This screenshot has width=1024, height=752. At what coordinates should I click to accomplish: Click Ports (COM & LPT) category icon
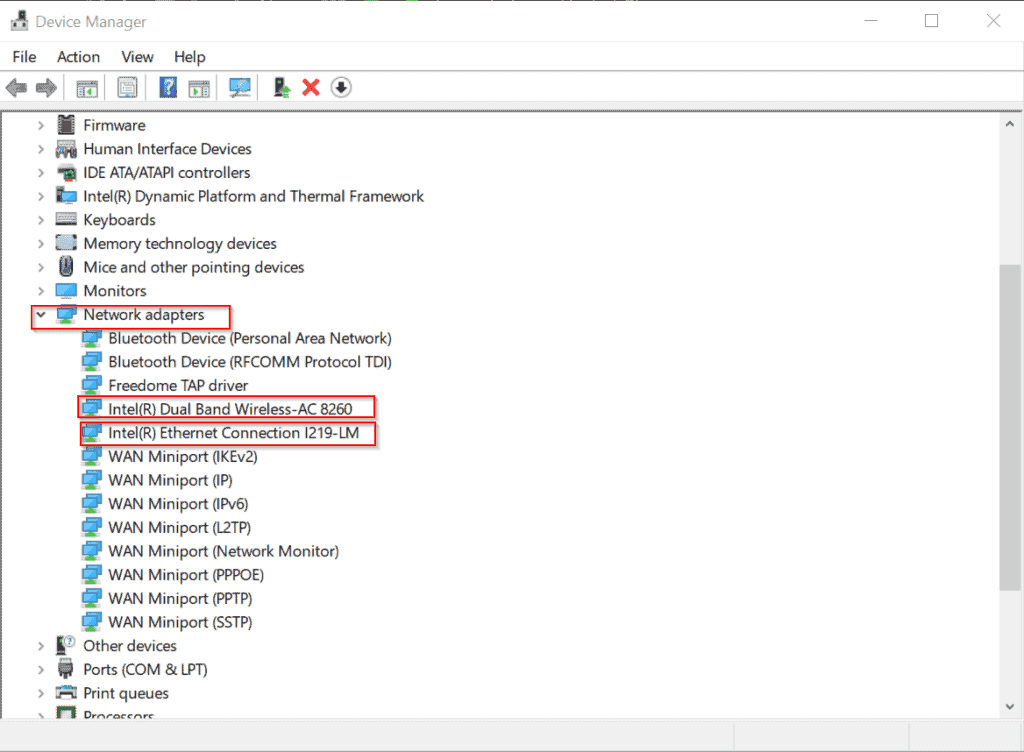coord(66,669)
